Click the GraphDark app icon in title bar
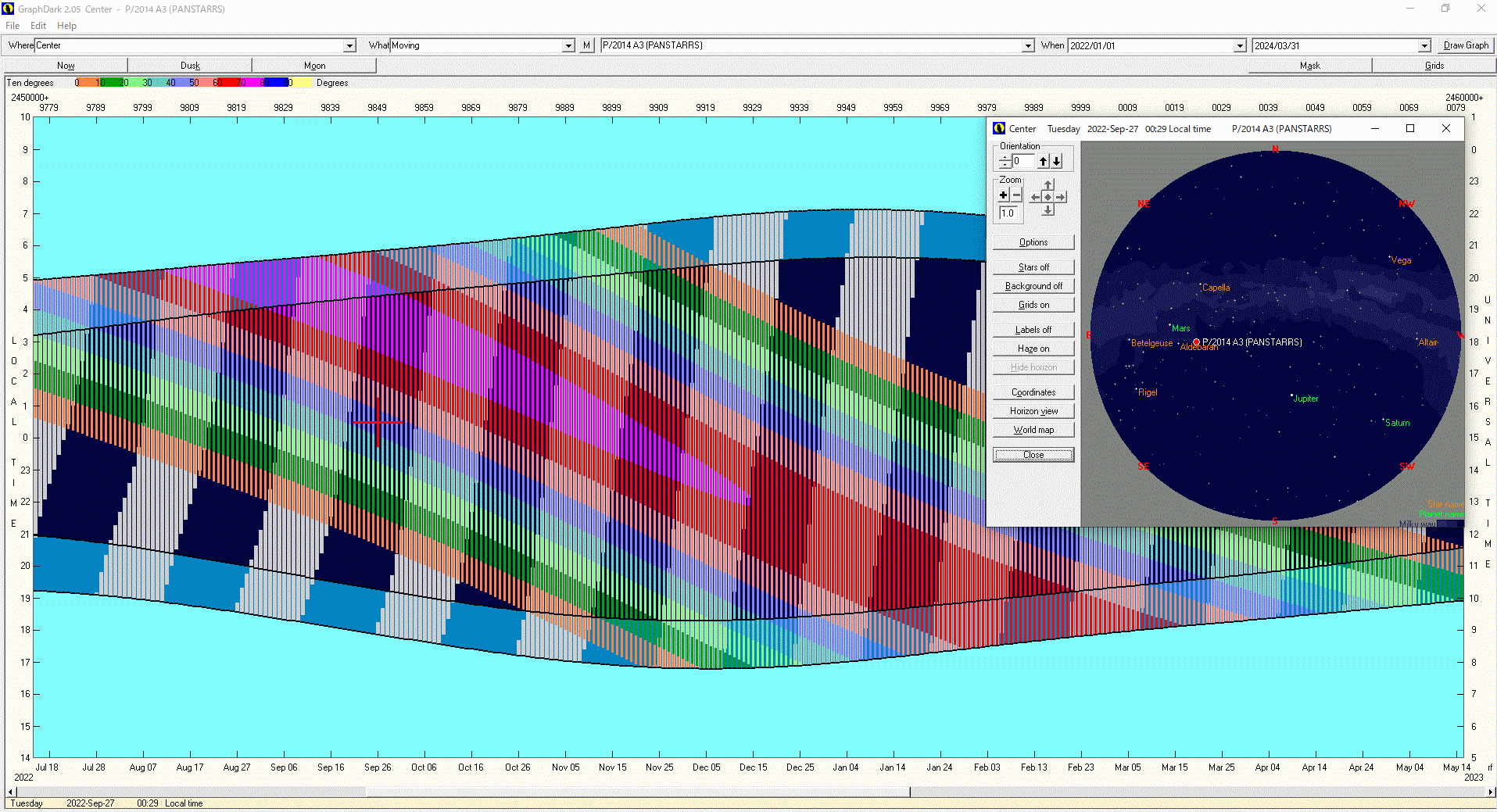1497x812 pixels. tap(9, 9)
